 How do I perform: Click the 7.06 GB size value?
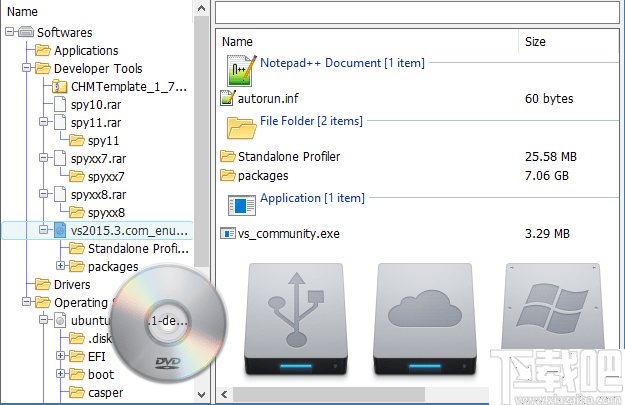pyautogui.click(x=546, y=176)
